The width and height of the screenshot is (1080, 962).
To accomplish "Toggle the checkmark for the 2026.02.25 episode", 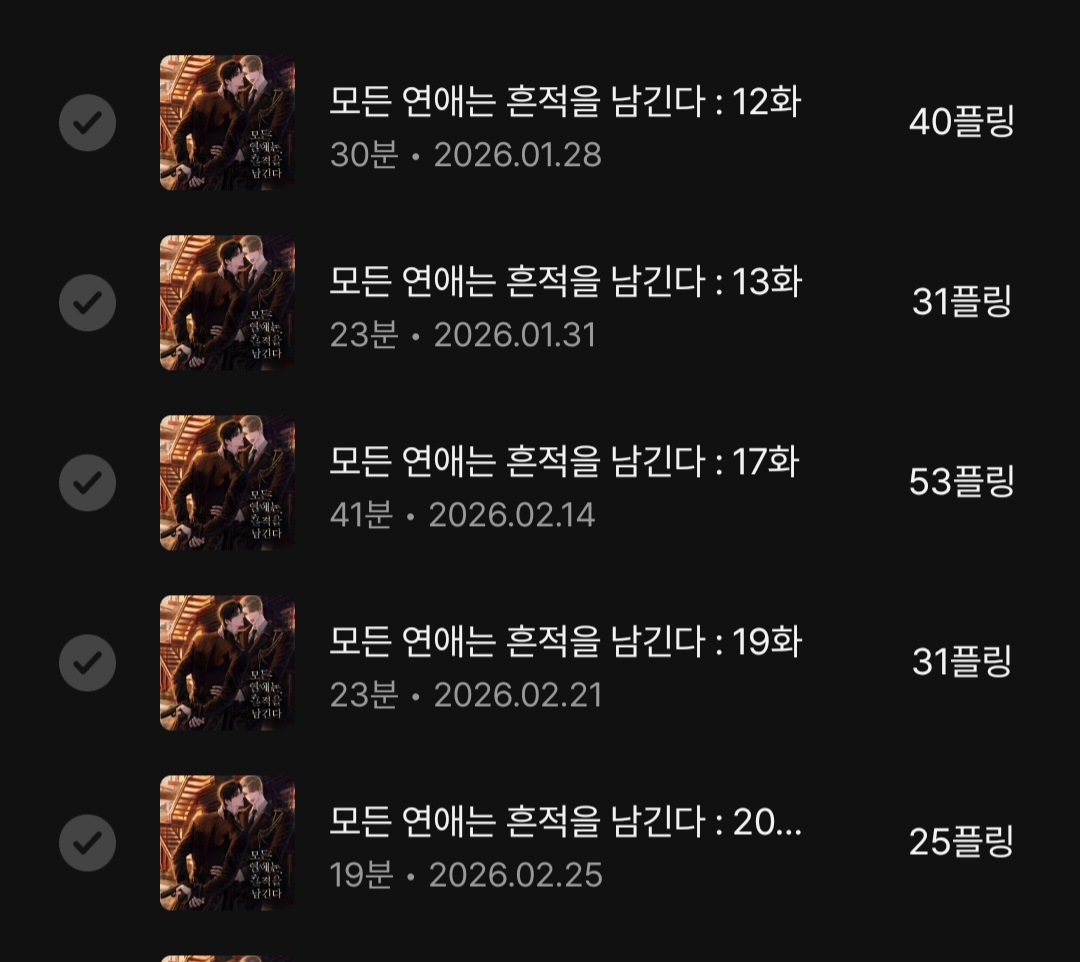I will [87, 843].
